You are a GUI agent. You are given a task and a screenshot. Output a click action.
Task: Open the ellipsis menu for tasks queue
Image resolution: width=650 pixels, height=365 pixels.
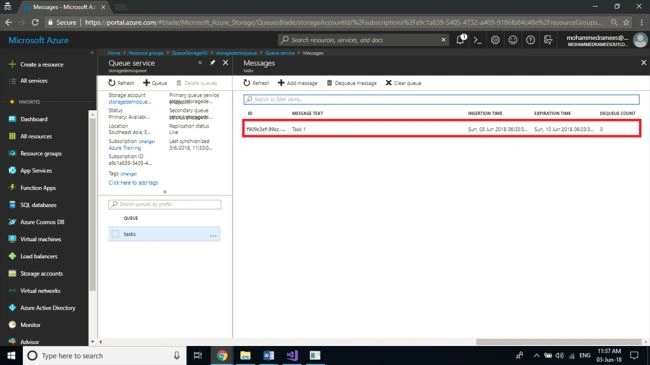click(x=213, y=235)
